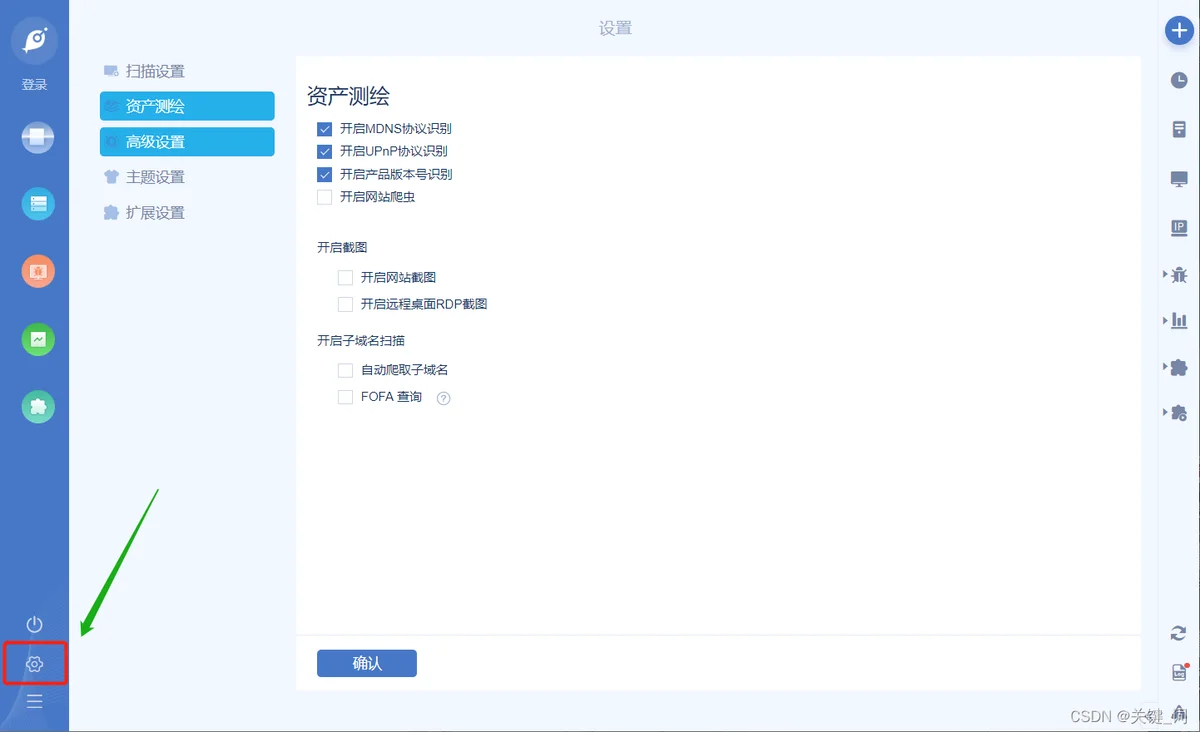
Task: Open the teal puzzle extensions icon
Action: [x=38, y=407]
